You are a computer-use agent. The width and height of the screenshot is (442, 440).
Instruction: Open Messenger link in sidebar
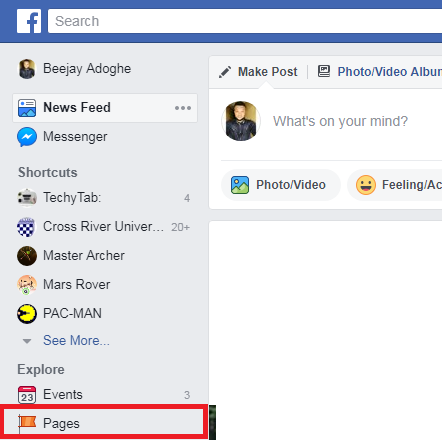[75, 137]
